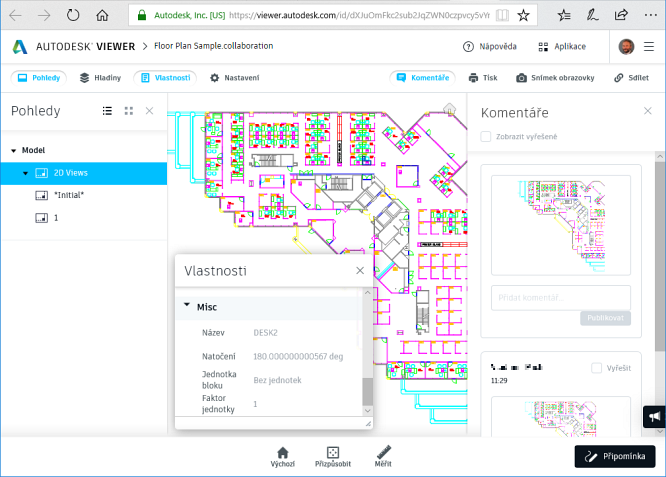This screenshot has height=477, width=666.
Task: Click the properties panel resize grip
Action: tap(368, 423)
